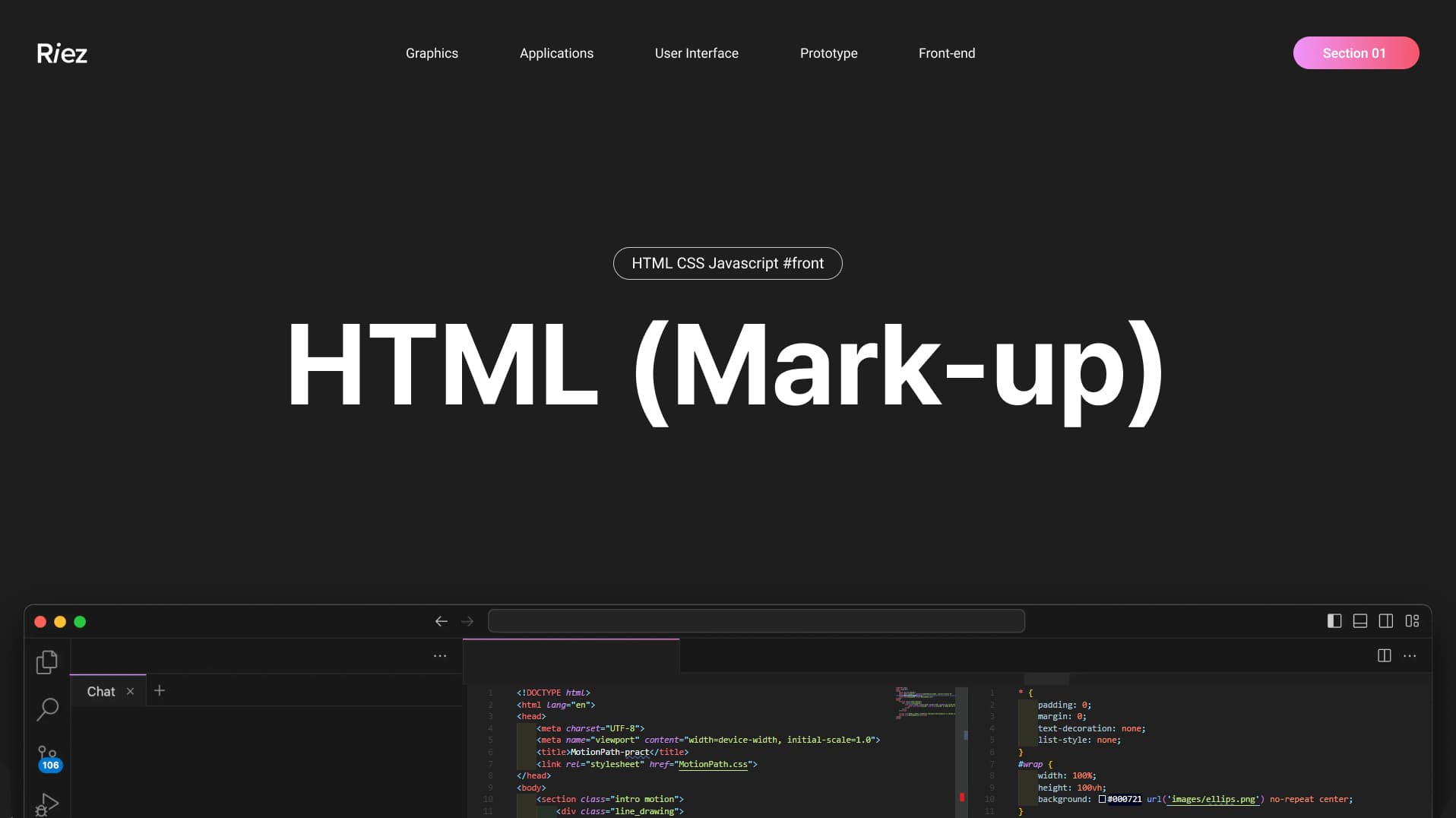1456x818 pixels.
Task: Click the meta charset UTF-8 line
Action: 590,728
